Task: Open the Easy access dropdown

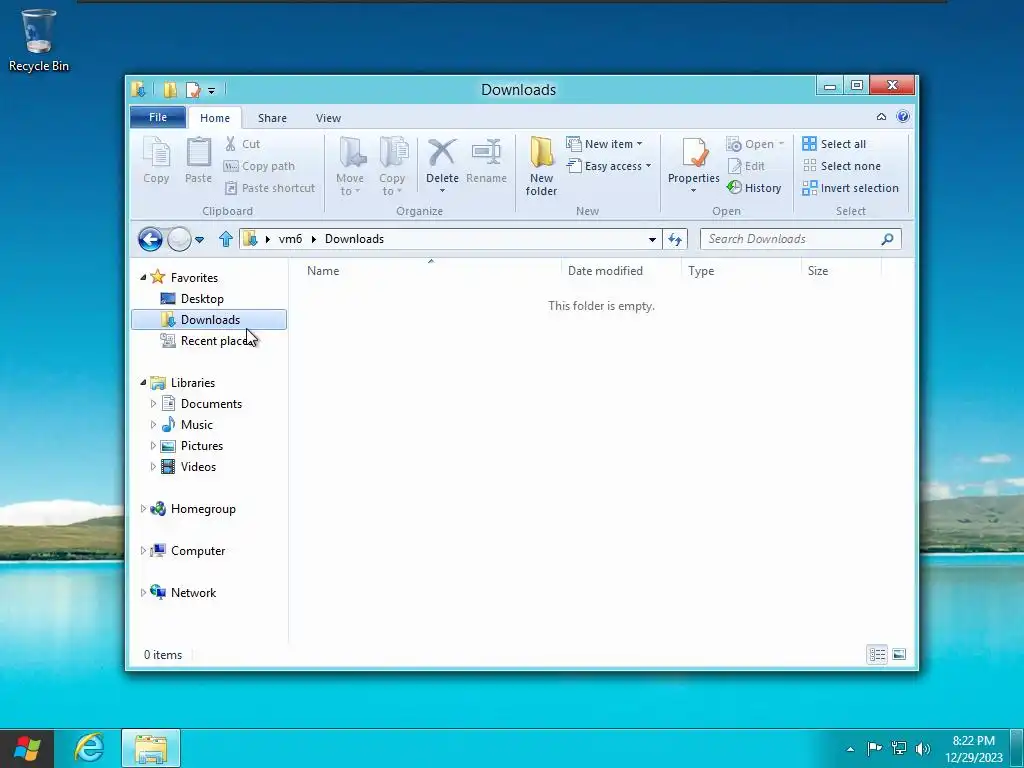Action: click(x=609, y=166)
